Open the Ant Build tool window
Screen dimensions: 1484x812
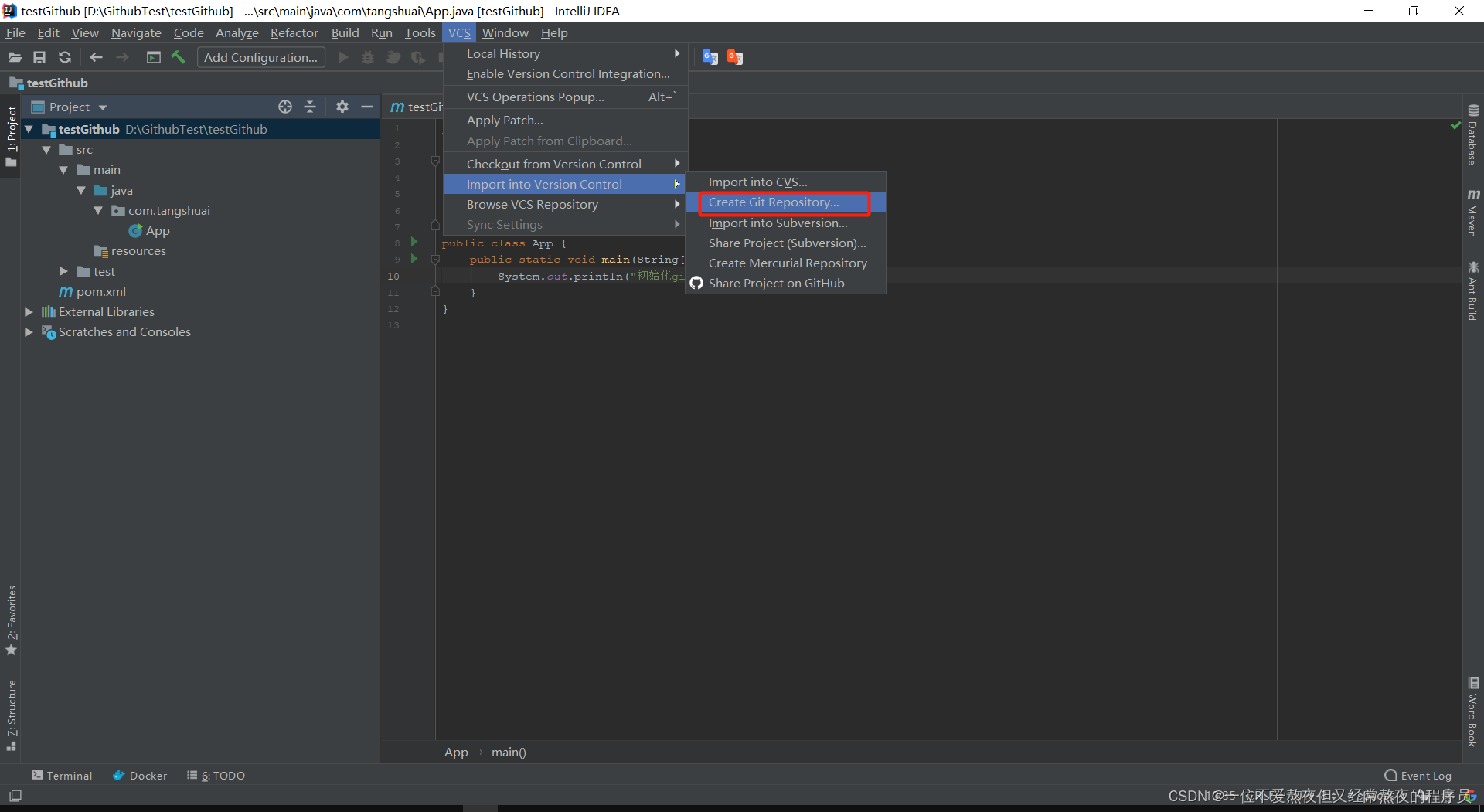[x=1473, y=290]
